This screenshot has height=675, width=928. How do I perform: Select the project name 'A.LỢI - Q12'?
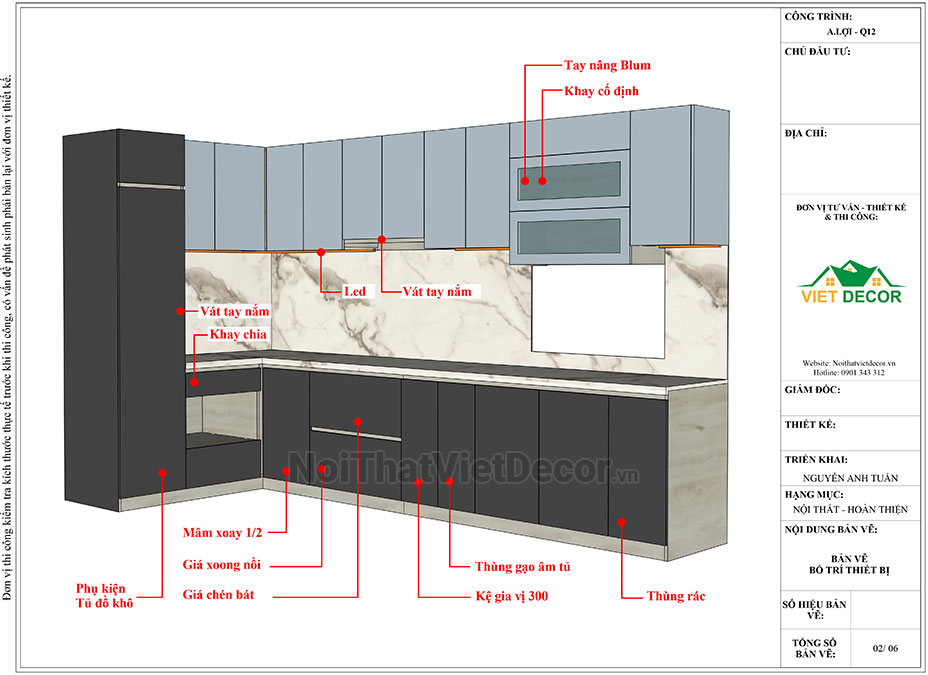[x=851, y=32]
